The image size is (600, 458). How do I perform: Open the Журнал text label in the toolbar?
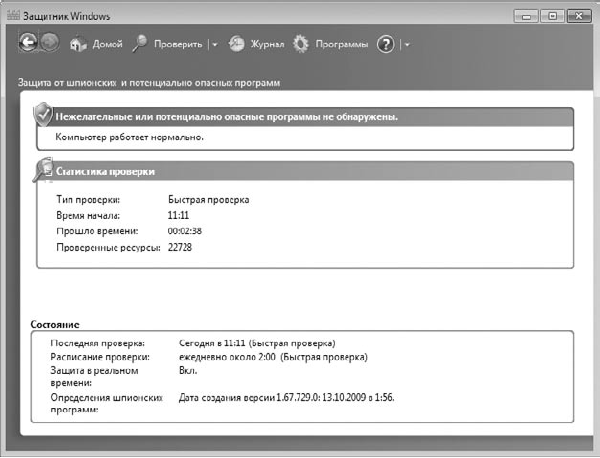[267, 45]
